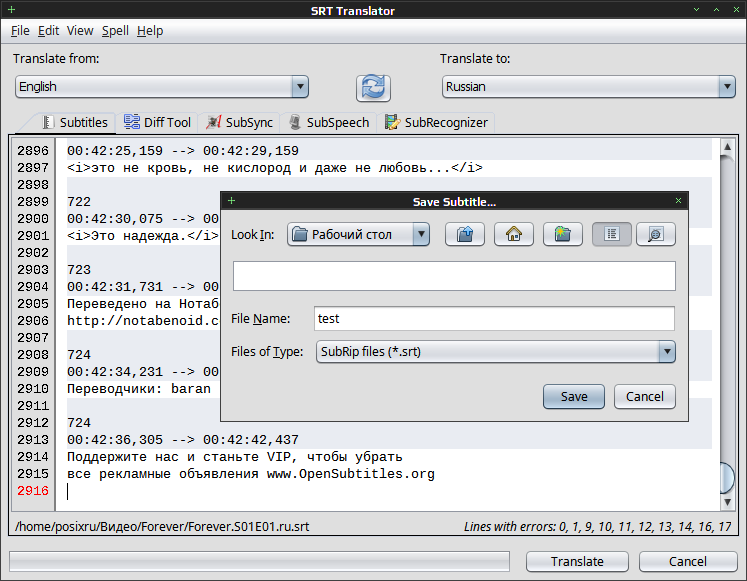Expand the Look In folder dropdown

pos(421,234)
